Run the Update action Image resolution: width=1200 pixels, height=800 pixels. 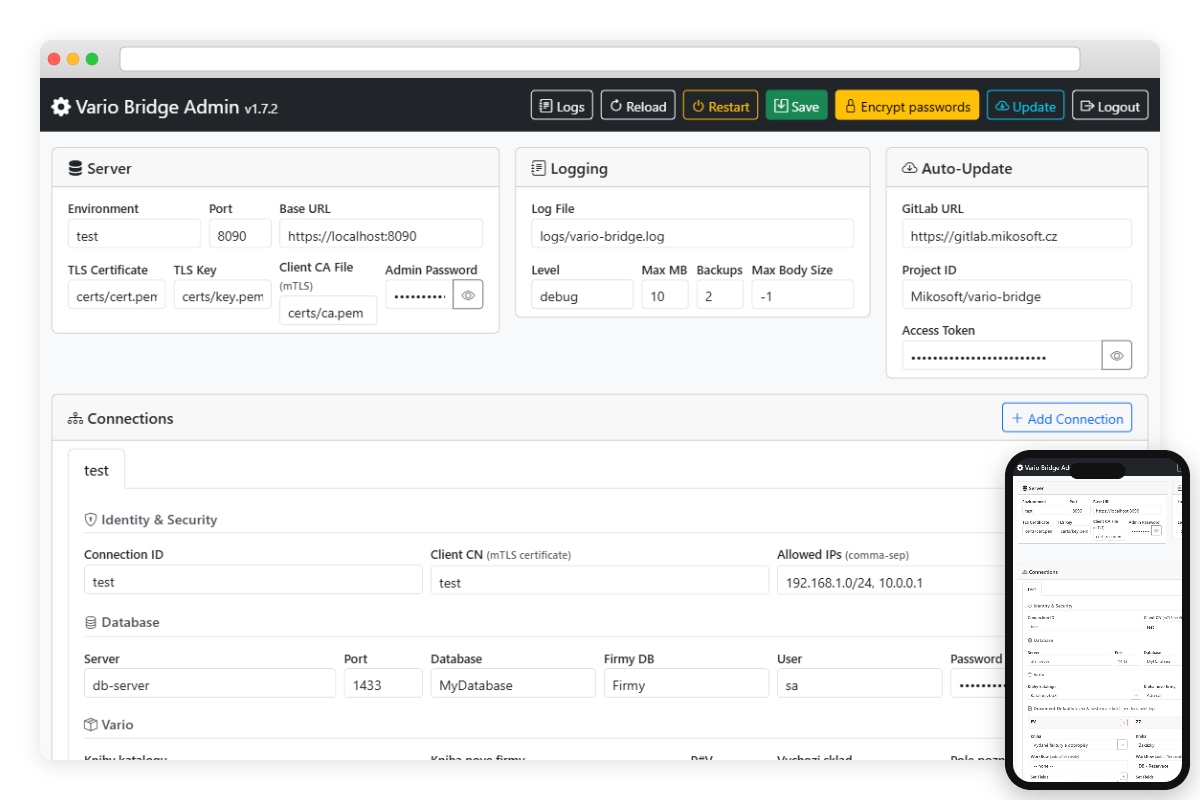1025,106
